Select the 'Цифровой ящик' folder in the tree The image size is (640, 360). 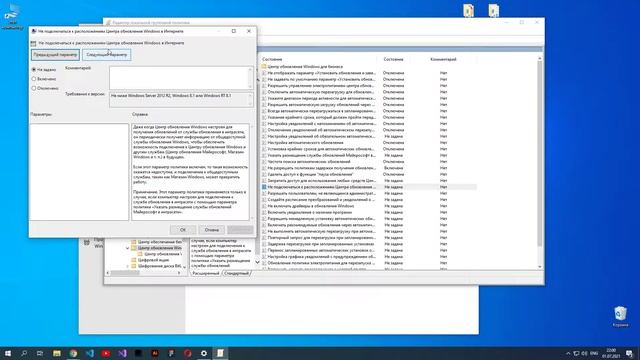point(153,260)
